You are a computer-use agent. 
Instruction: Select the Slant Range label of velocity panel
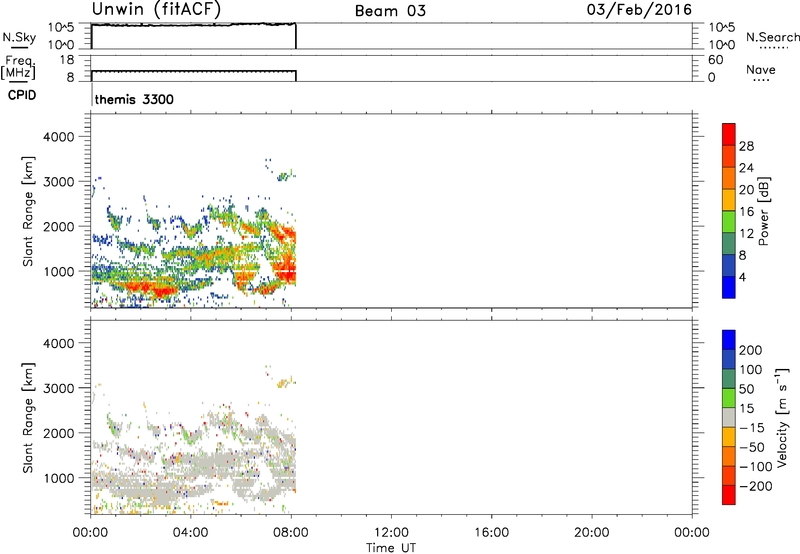(x=28, y=418)
